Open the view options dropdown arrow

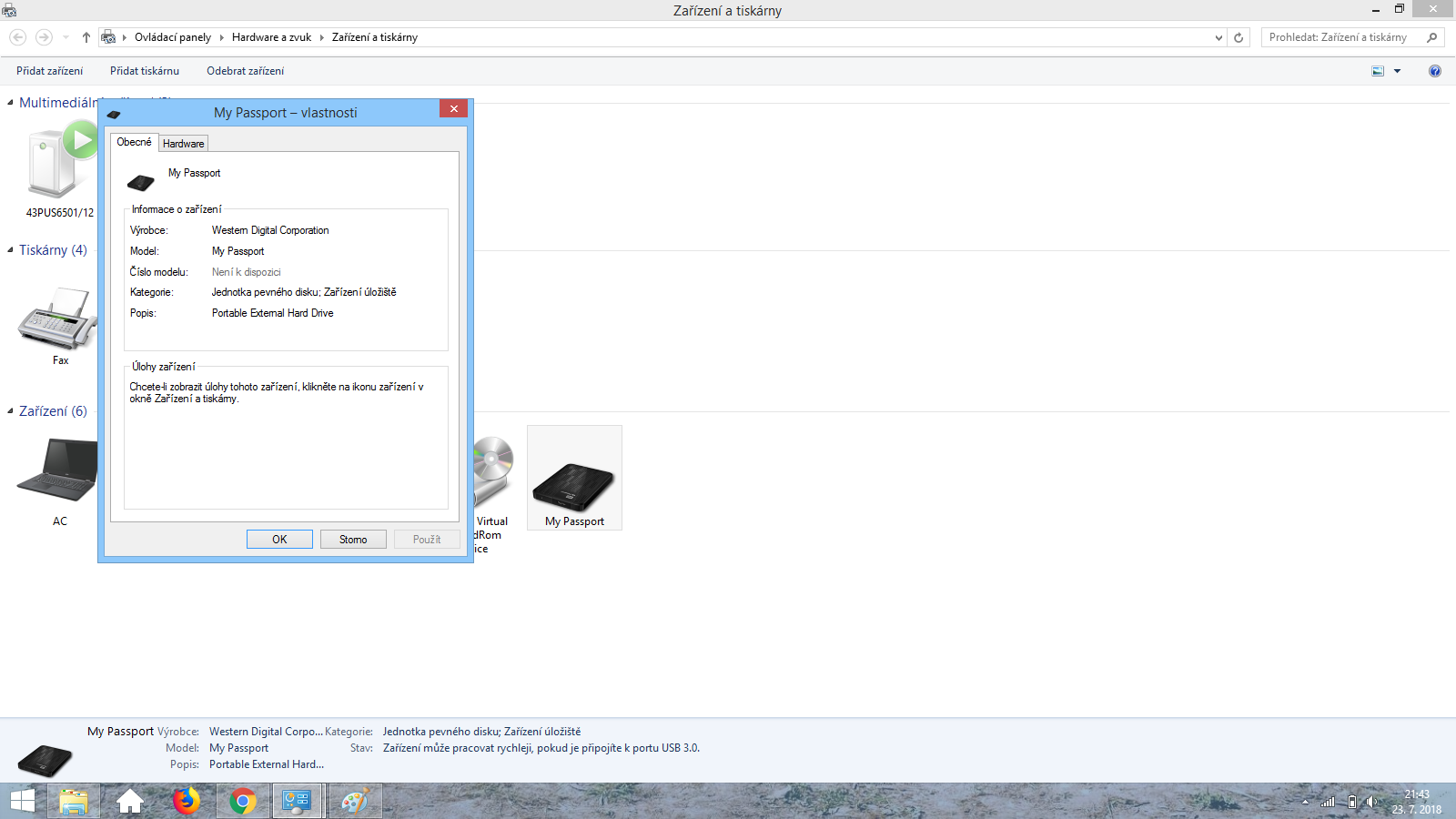click(x=1398, y=71)
